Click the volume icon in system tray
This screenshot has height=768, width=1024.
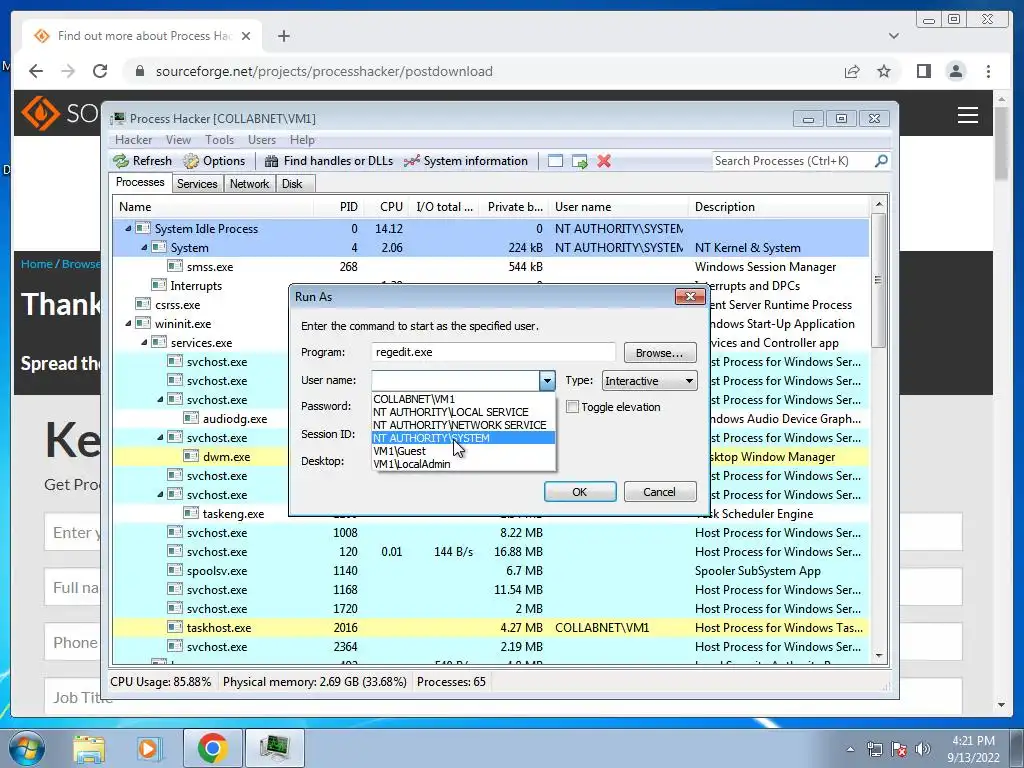(x=923, y=749)
